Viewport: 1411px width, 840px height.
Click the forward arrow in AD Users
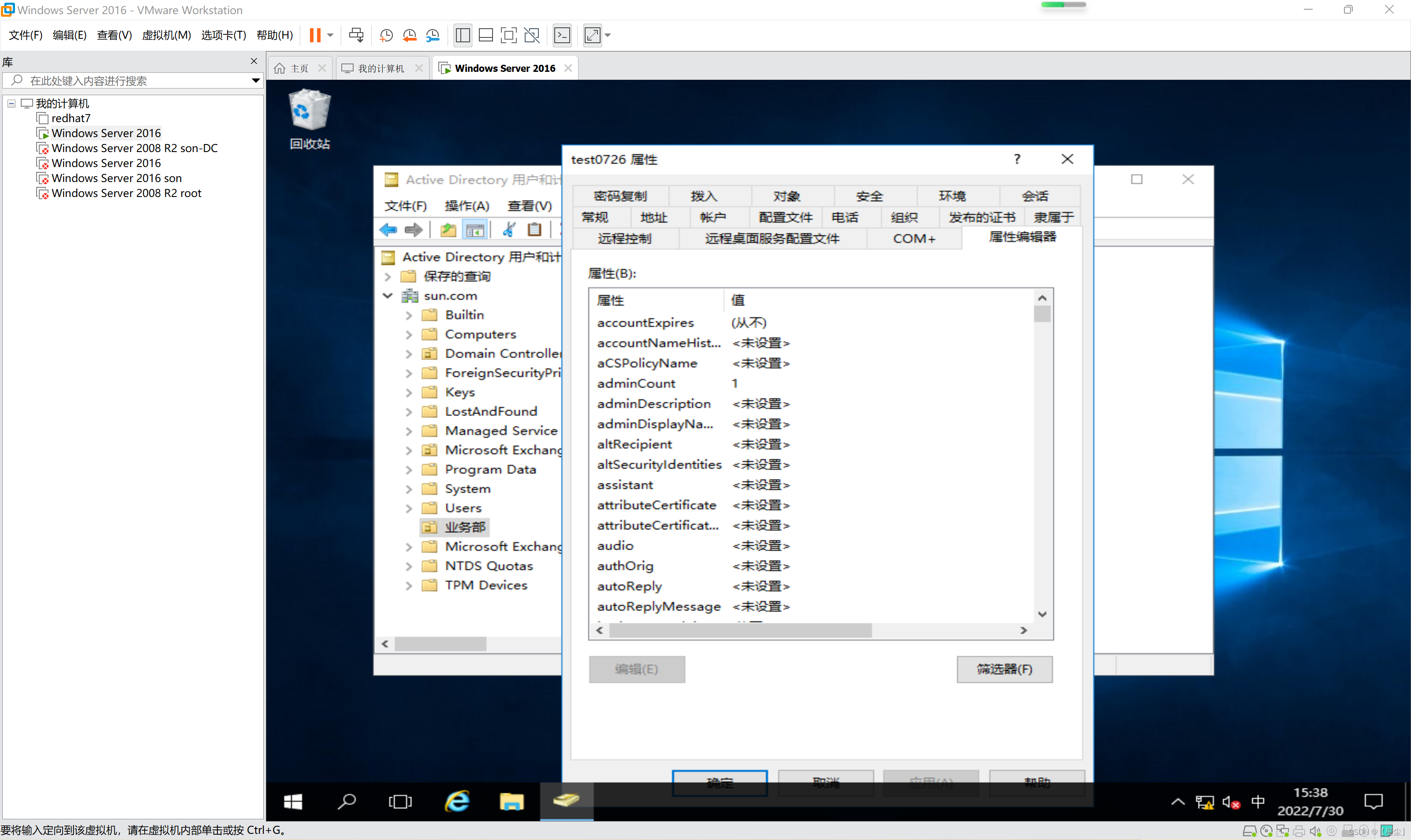(413, 229)
